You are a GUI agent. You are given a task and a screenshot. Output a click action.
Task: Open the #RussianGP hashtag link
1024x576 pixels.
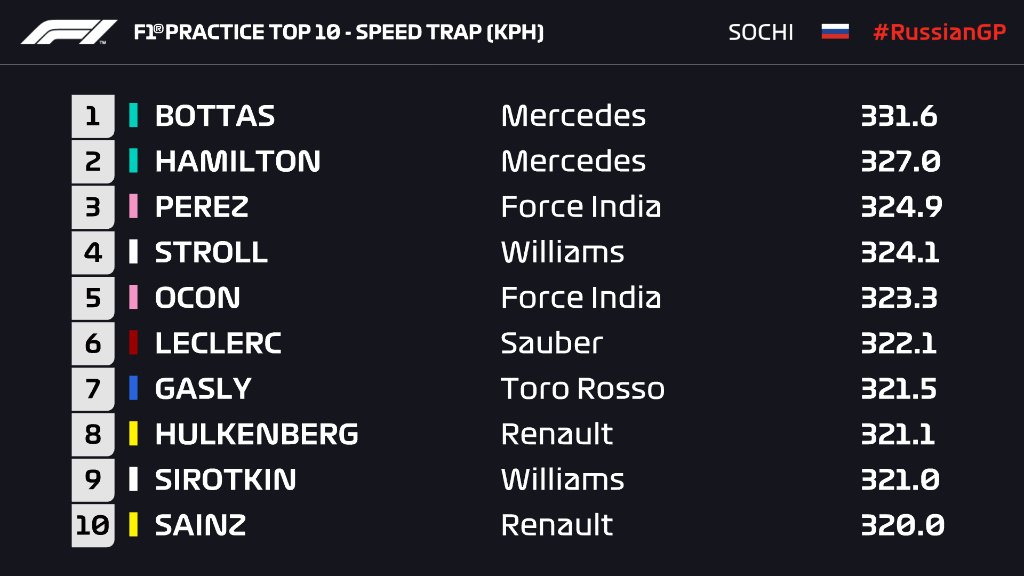(x=938, y=32)
